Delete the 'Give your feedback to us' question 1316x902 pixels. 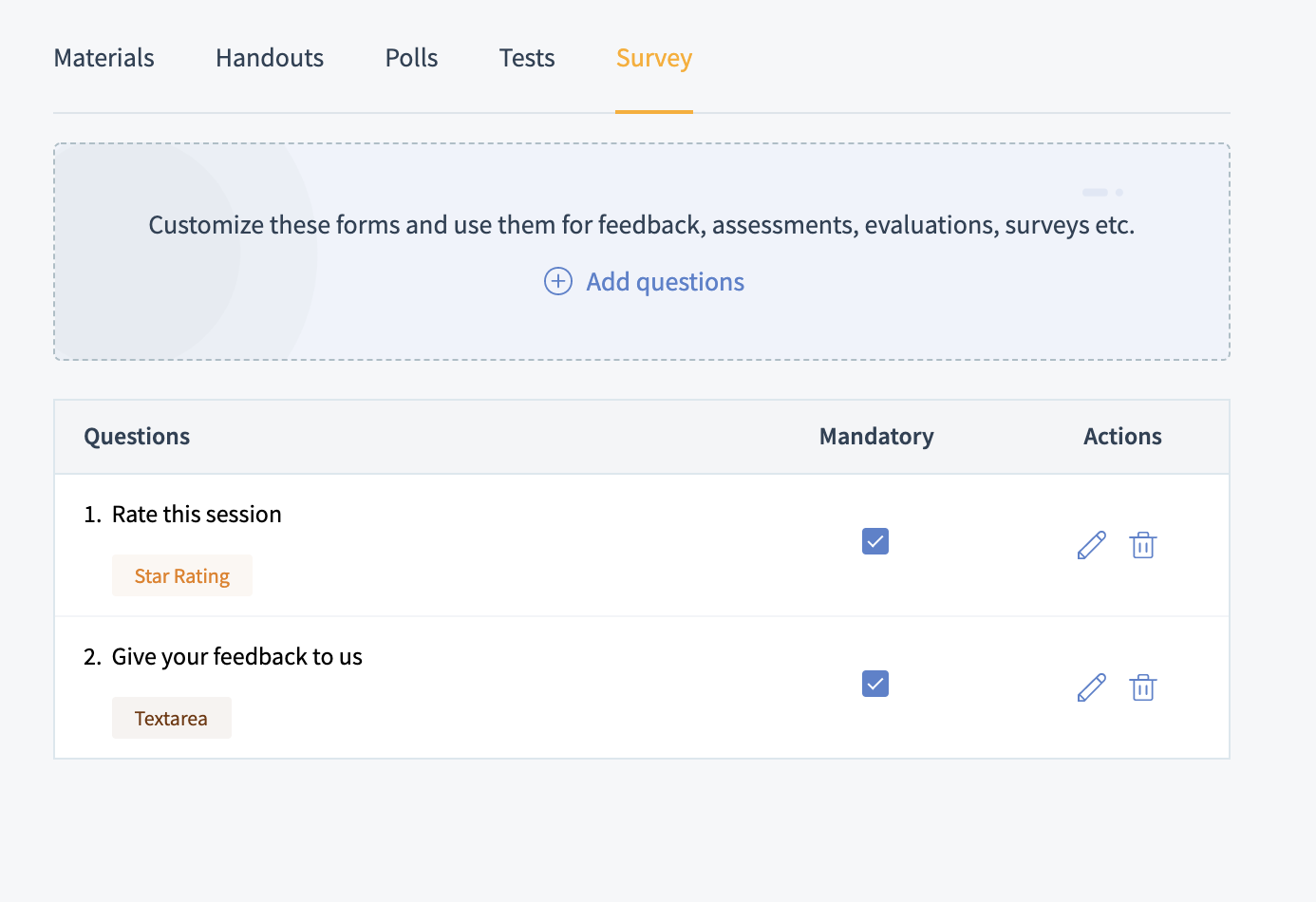[x=1142, y=687]
